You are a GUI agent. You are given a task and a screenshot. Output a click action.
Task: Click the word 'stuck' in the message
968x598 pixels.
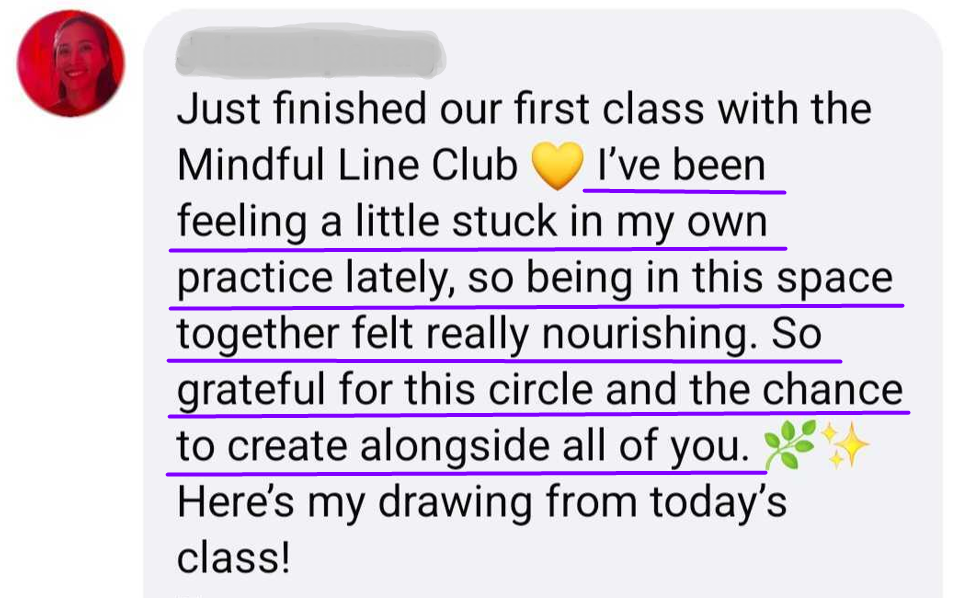click(505, 222)
